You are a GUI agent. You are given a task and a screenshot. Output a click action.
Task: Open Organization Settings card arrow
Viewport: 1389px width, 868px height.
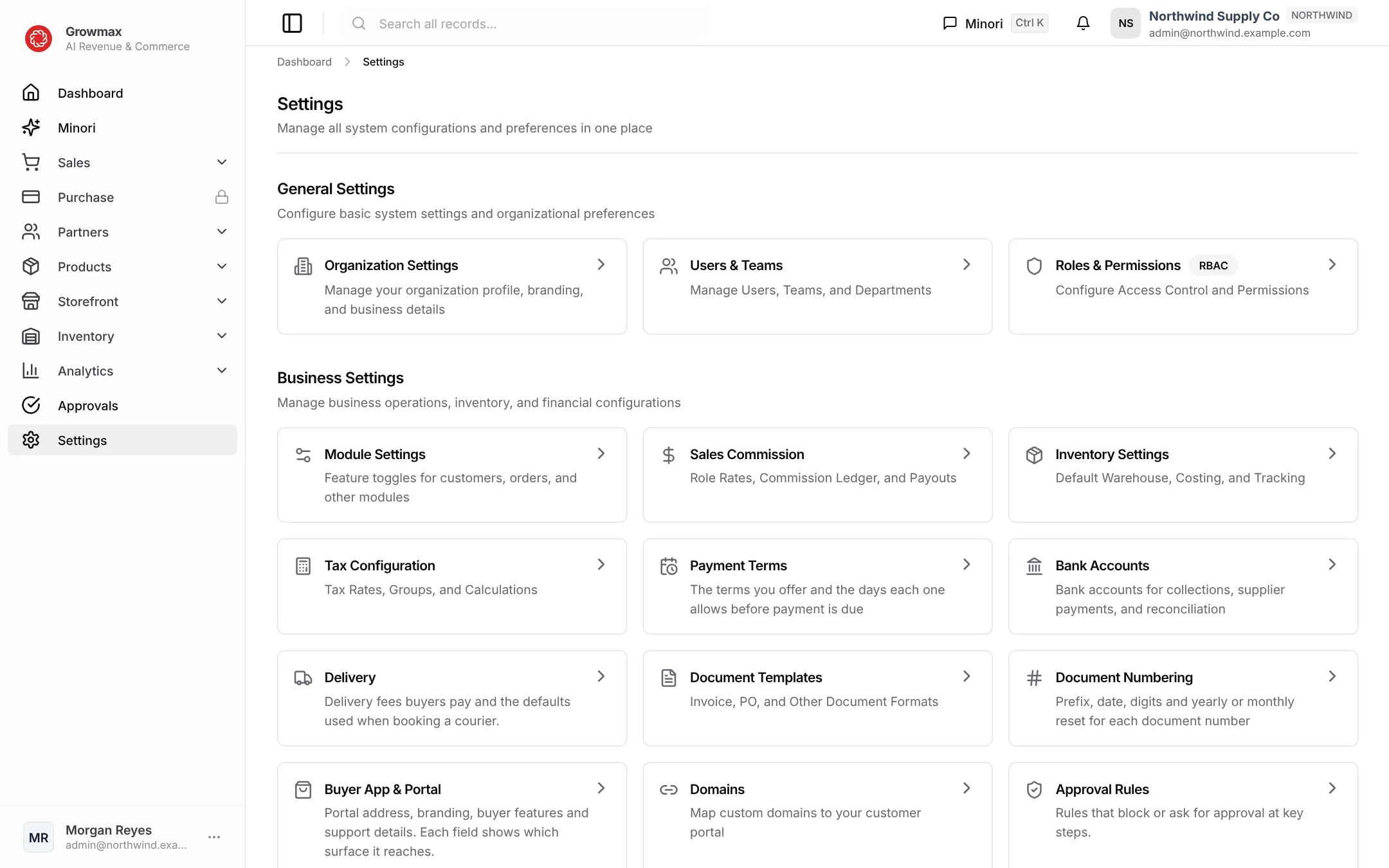tap(601, 264)
